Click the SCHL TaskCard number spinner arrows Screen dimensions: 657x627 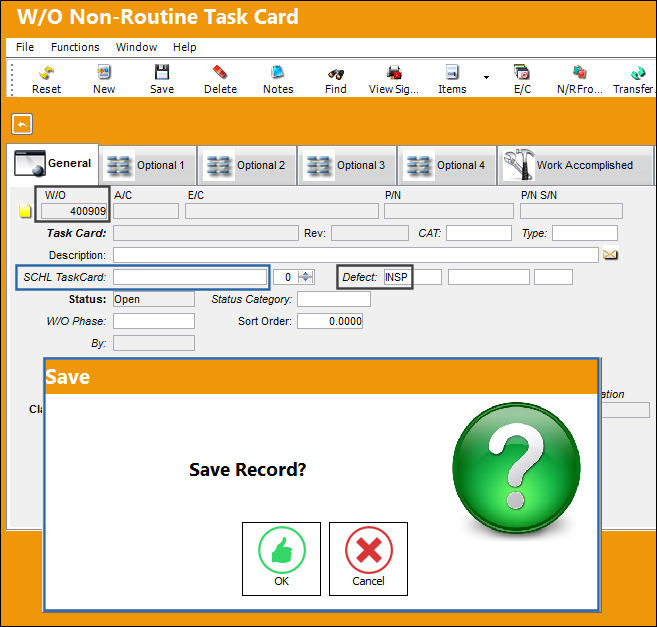point(306,277)
